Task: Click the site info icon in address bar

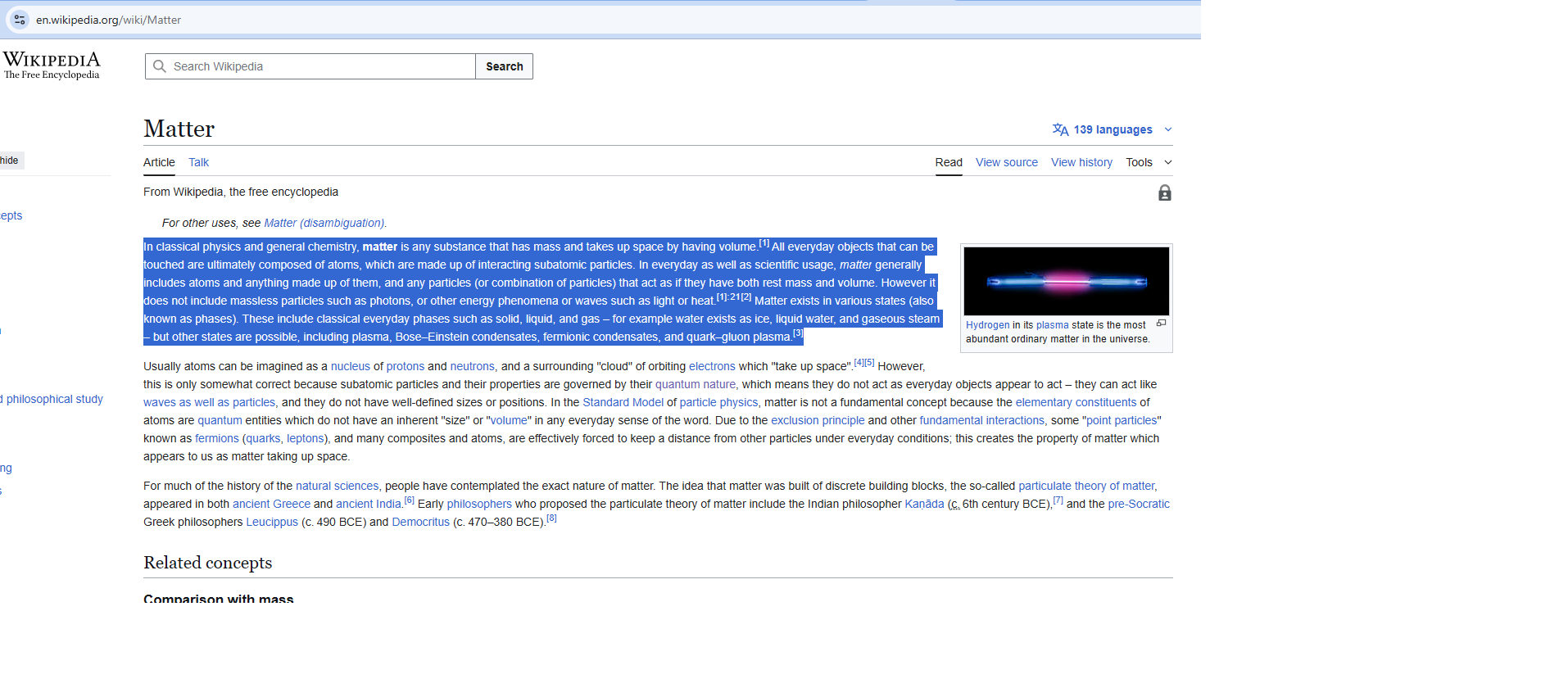Action: point(20,20)
